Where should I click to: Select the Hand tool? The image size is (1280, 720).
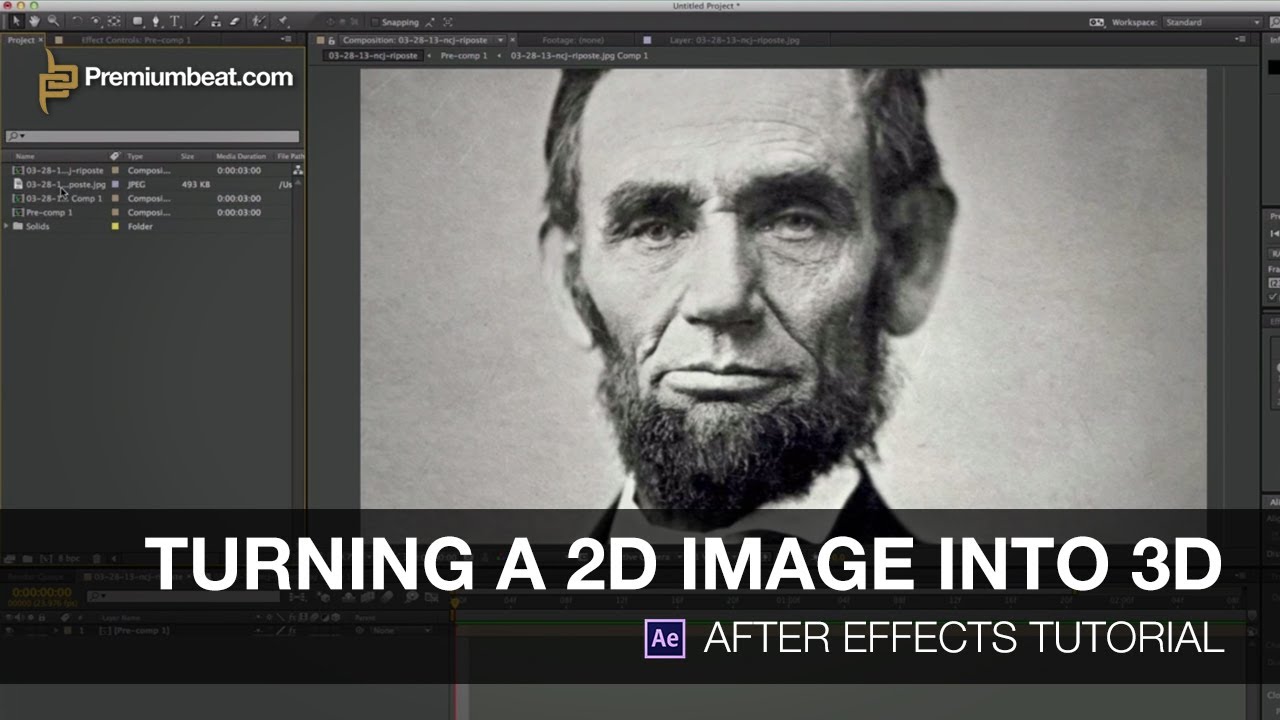34,21
